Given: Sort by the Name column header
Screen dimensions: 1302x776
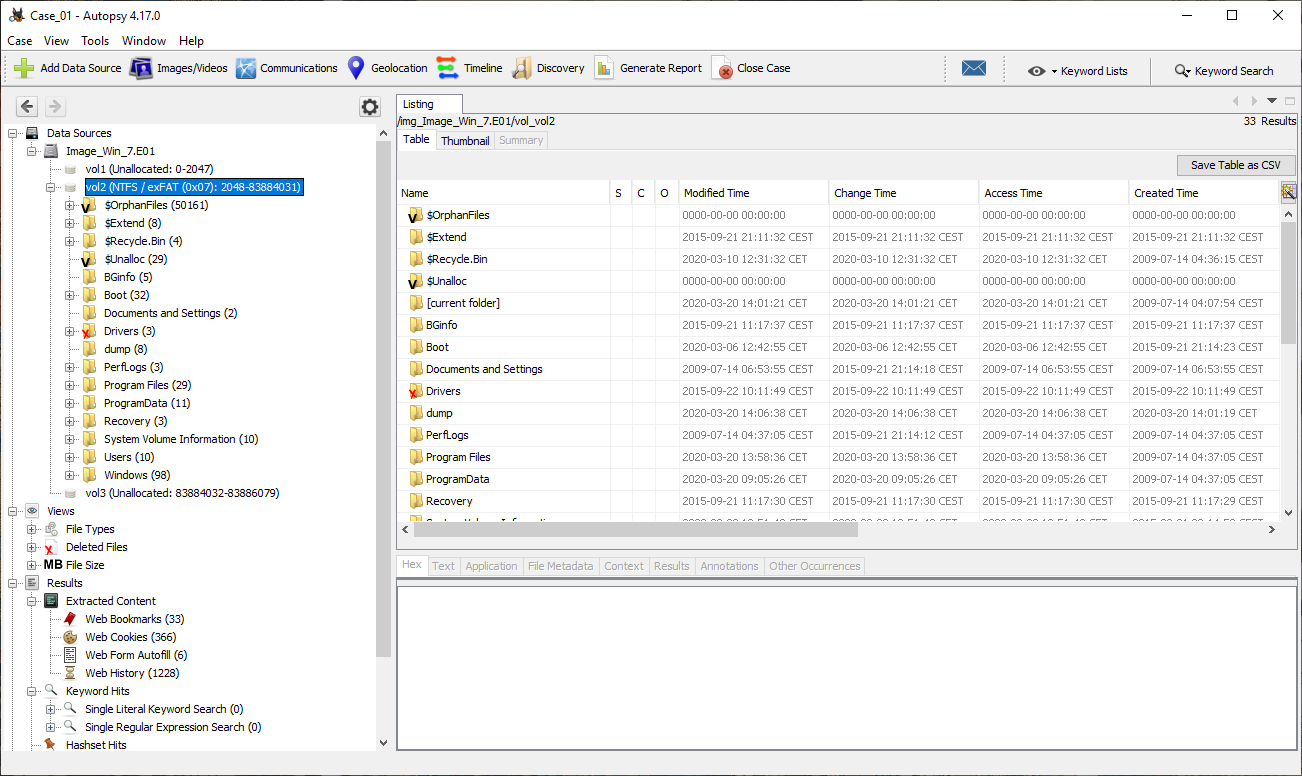Looking at the screenshot, I should click(x=504, y=193).
